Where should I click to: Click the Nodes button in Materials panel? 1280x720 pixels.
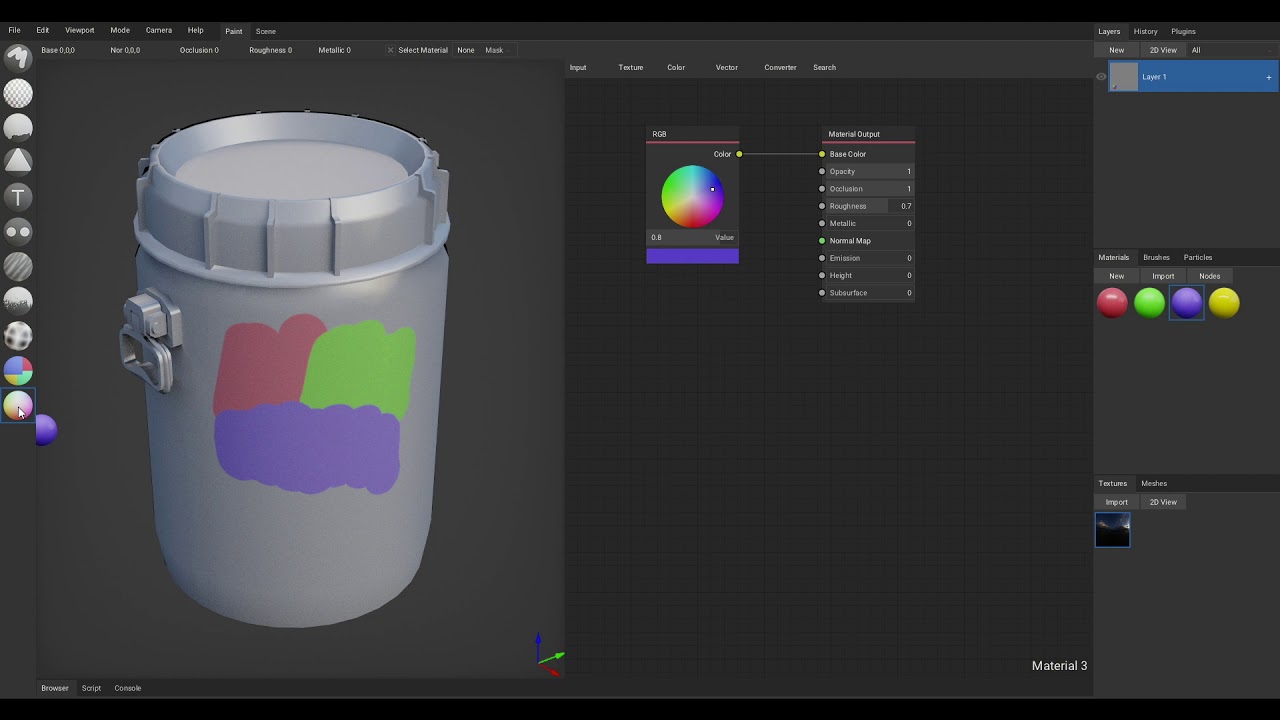(x=1209, y=276)
